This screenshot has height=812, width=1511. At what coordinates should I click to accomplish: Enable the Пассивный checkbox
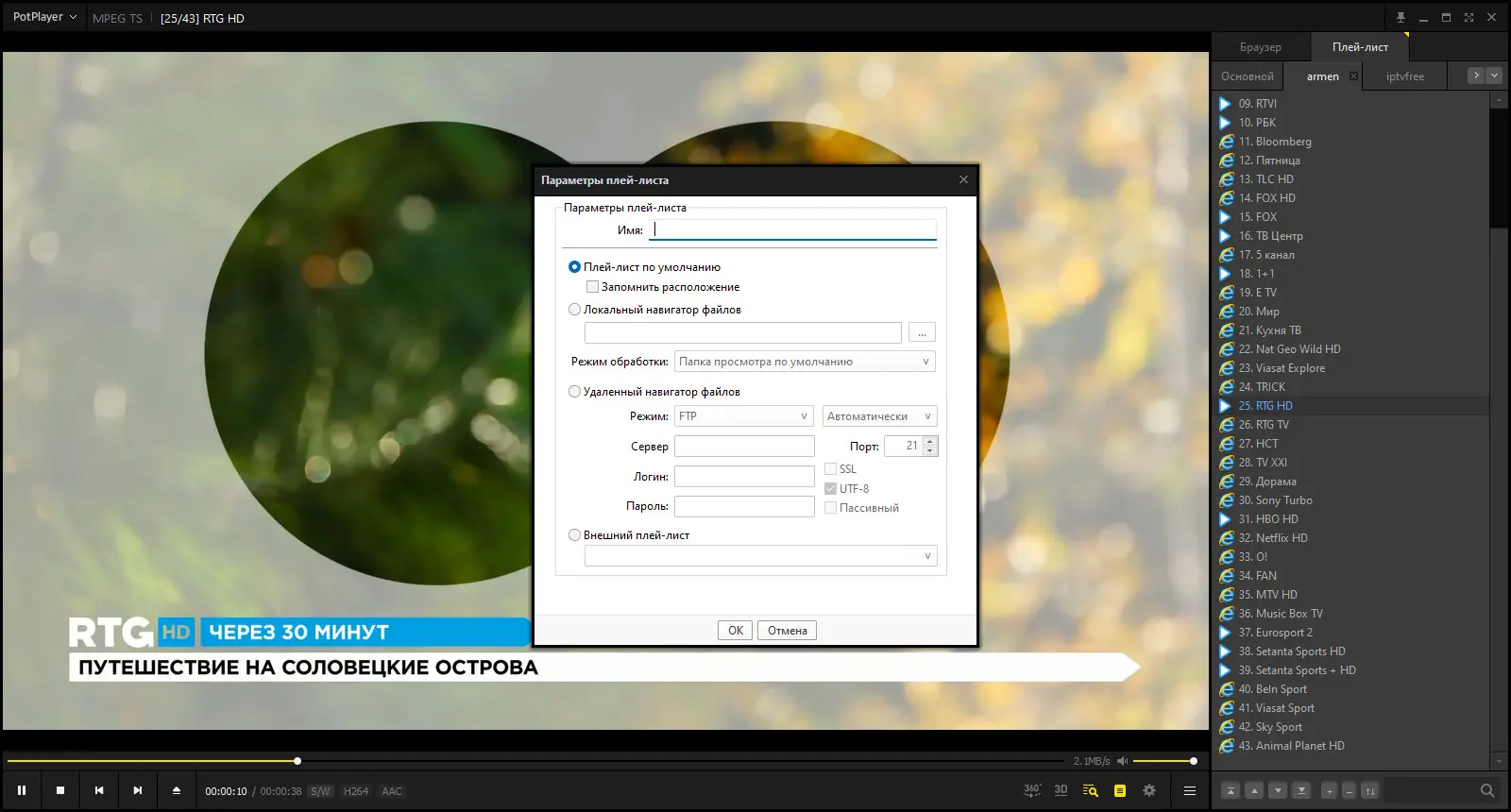point(830,508)
